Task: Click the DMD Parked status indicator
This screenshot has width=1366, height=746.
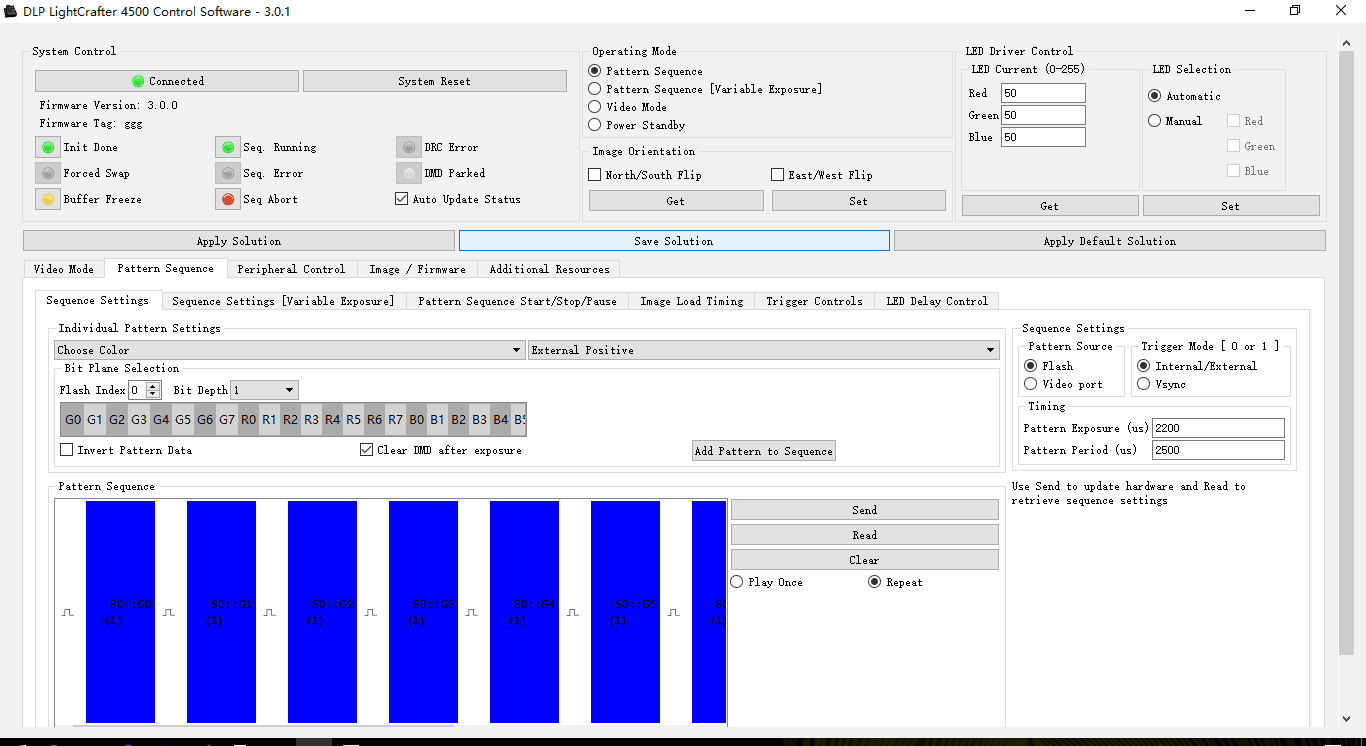Action: click(408, 173)
